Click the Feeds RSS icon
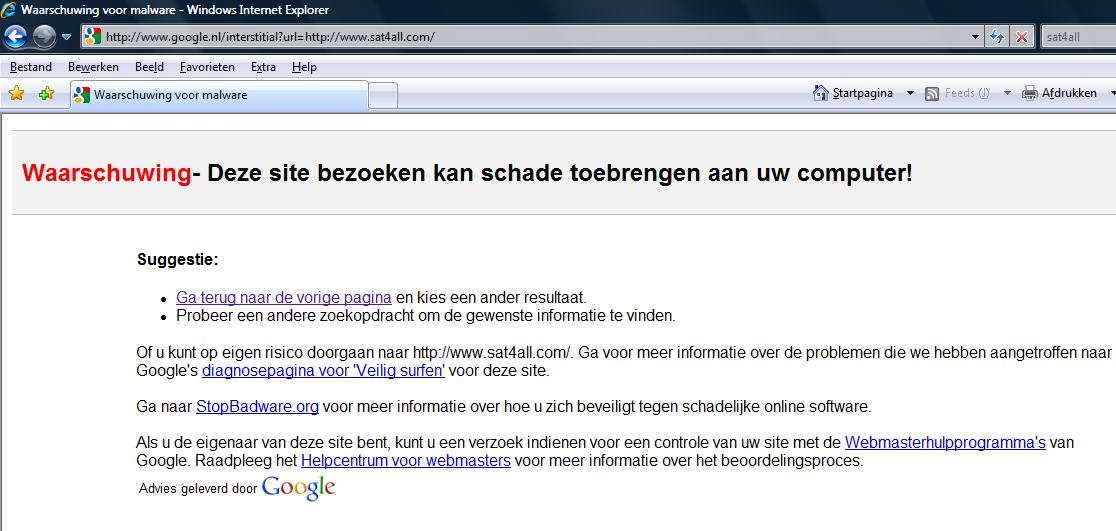Viewport: 1116px width, 531px height. point(932,93)
